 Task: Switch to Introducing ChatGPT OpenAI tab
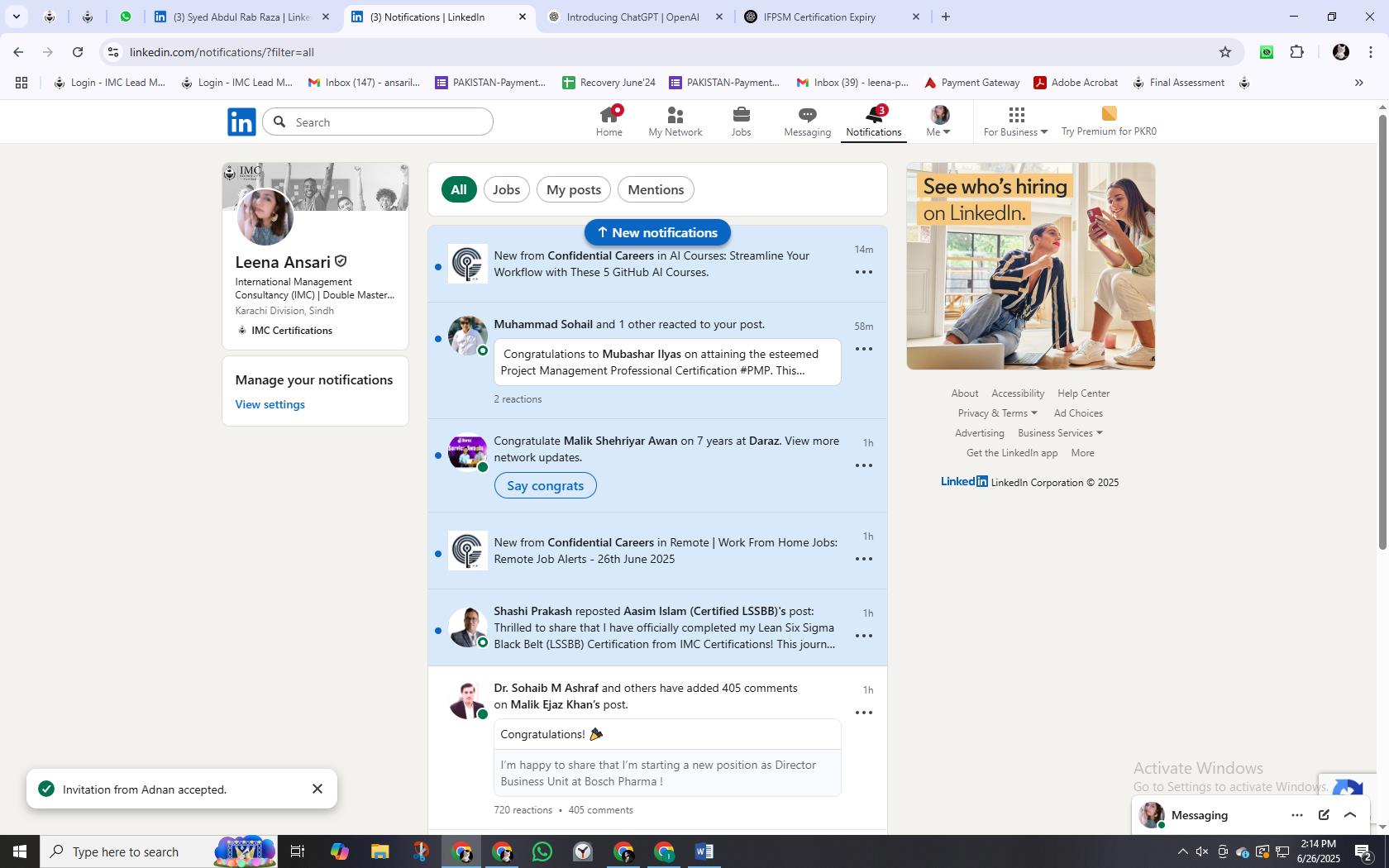coord(633,17)
